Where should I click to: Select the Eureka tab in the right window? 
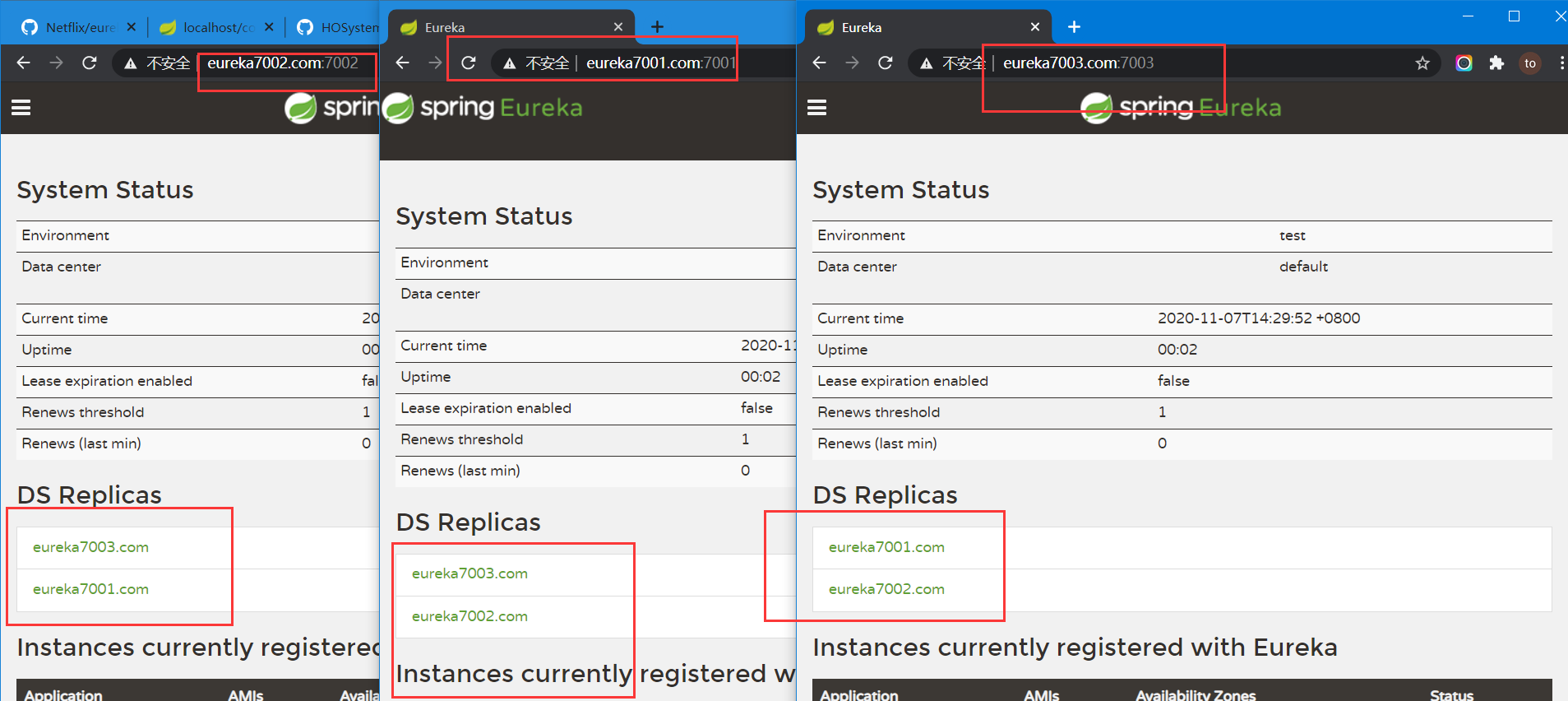pyautogui.click(x=927, y=27)
